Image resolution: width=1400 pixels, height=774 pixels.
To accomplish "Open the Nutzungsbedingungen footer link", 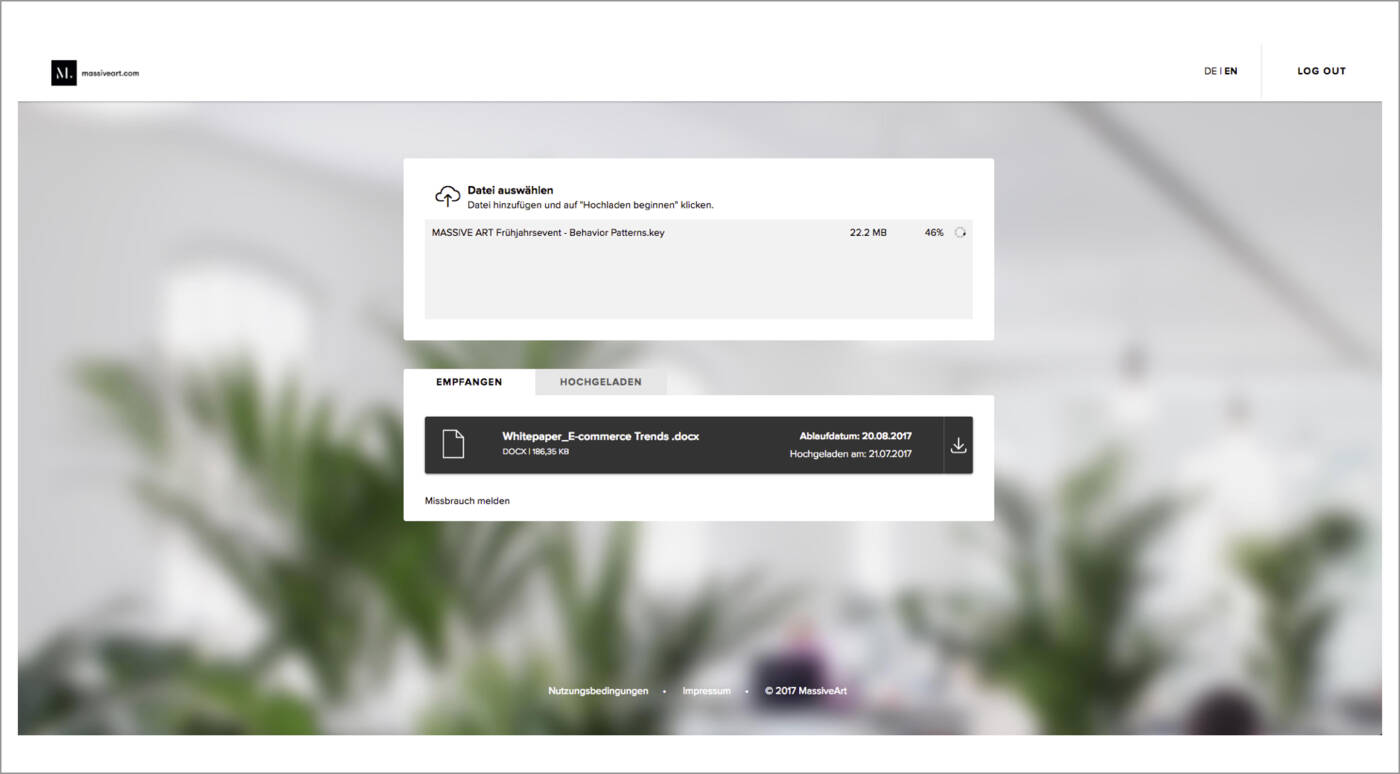I will 598,691.
